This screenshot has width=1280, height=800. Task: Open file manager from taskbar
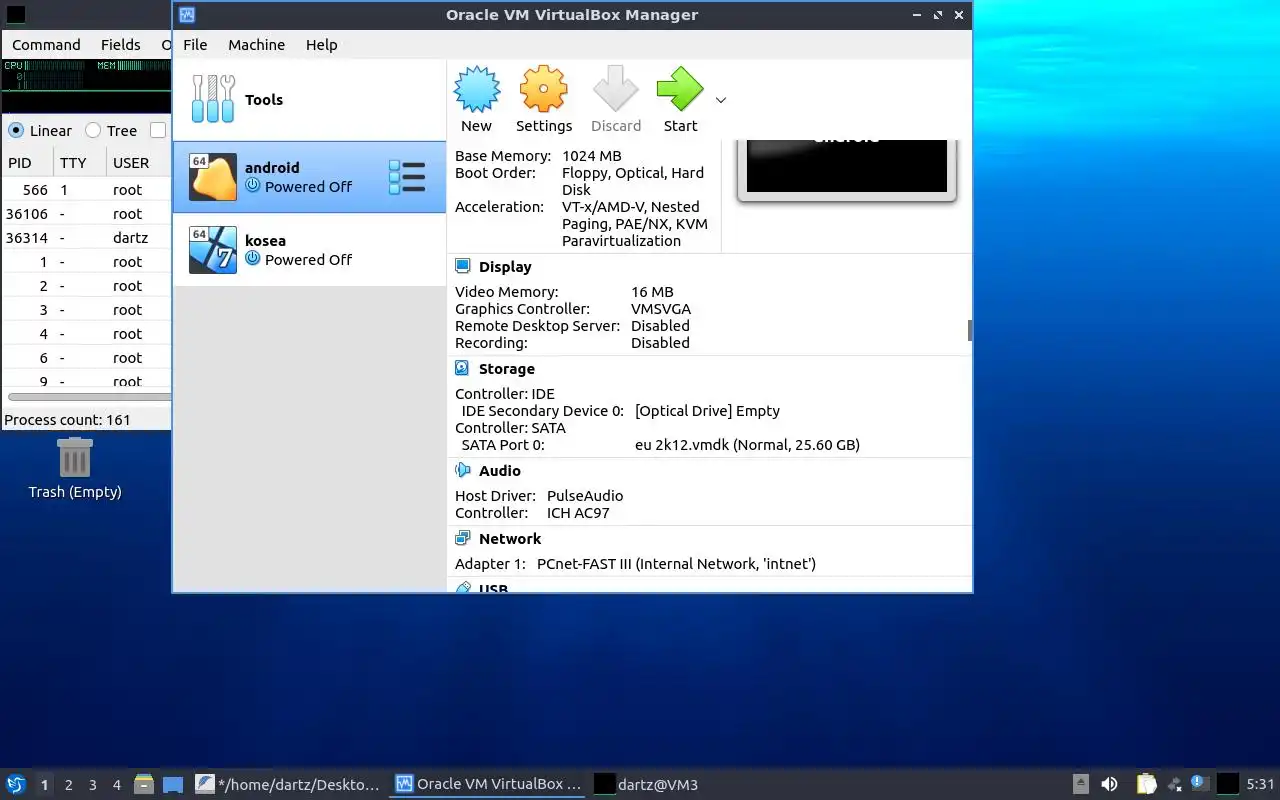point(144,784)
